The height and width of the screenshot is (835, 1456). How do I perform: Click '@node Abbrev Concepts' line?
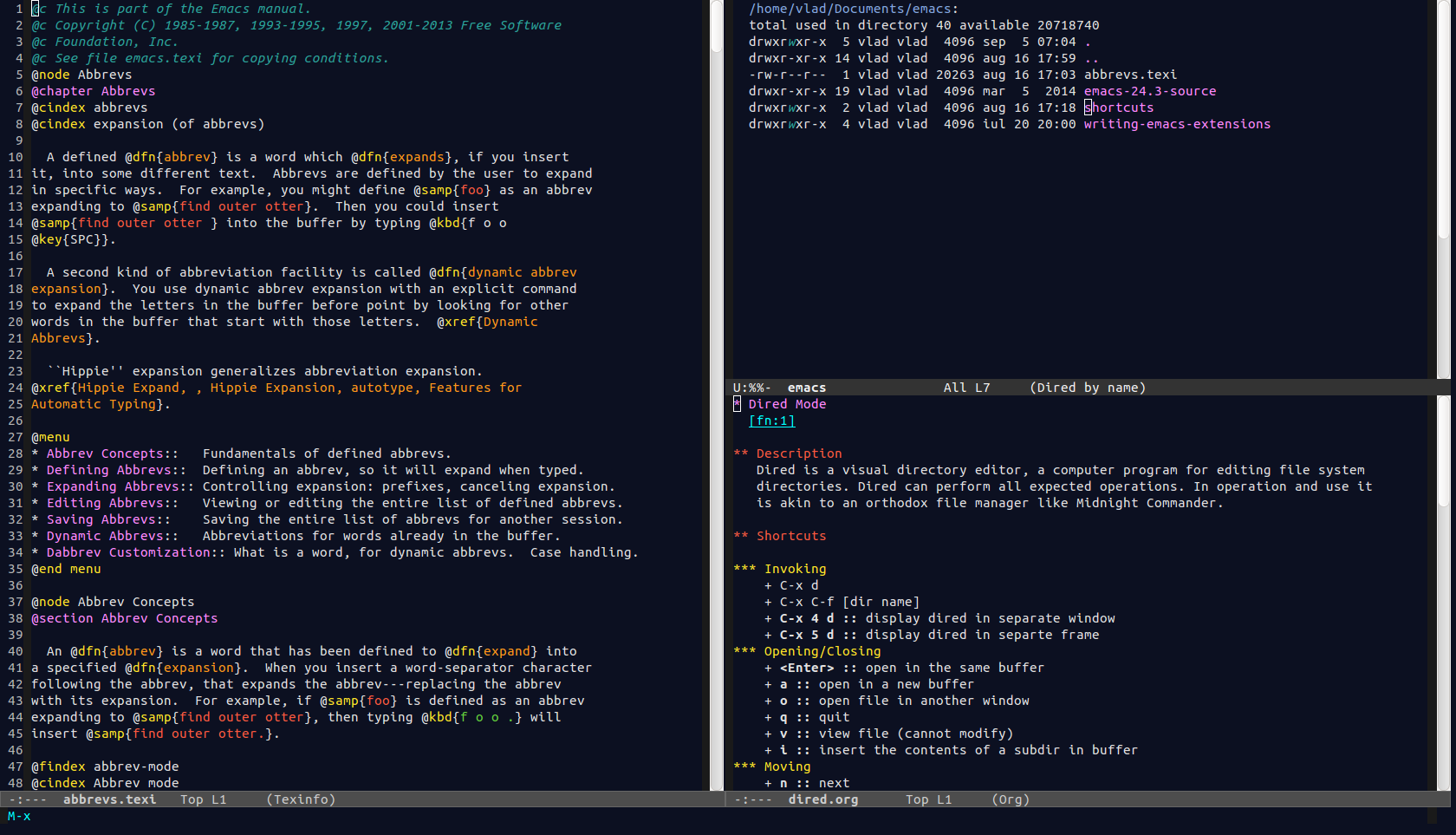pos(113,602)
